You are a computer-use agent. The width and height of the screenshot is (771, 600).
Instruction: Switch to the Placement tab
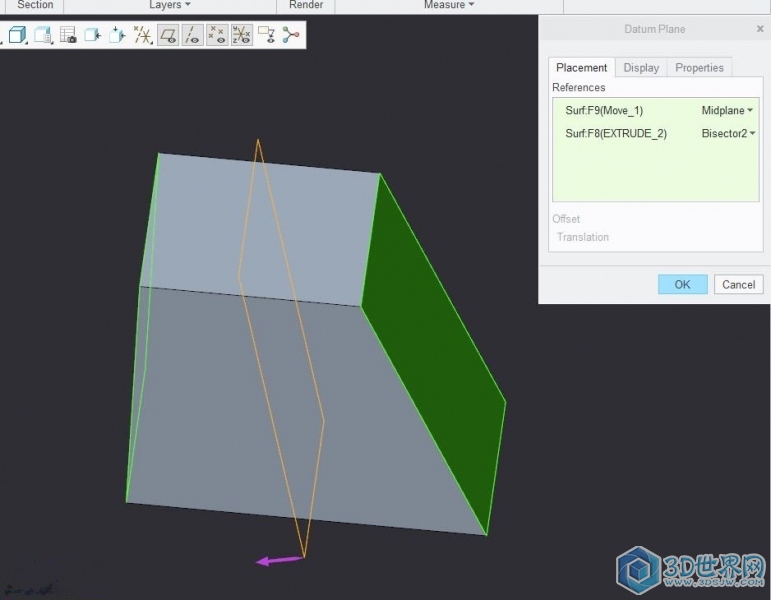[581, 67]
